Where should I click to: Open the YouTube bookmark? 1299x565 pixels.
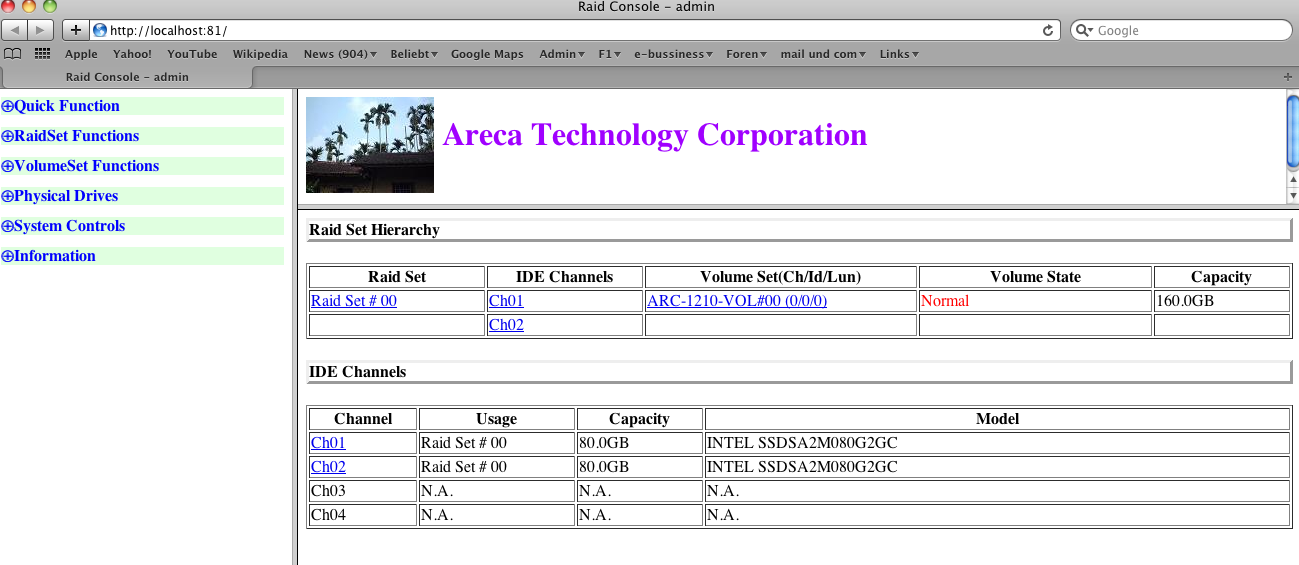[x=192, y=54]
